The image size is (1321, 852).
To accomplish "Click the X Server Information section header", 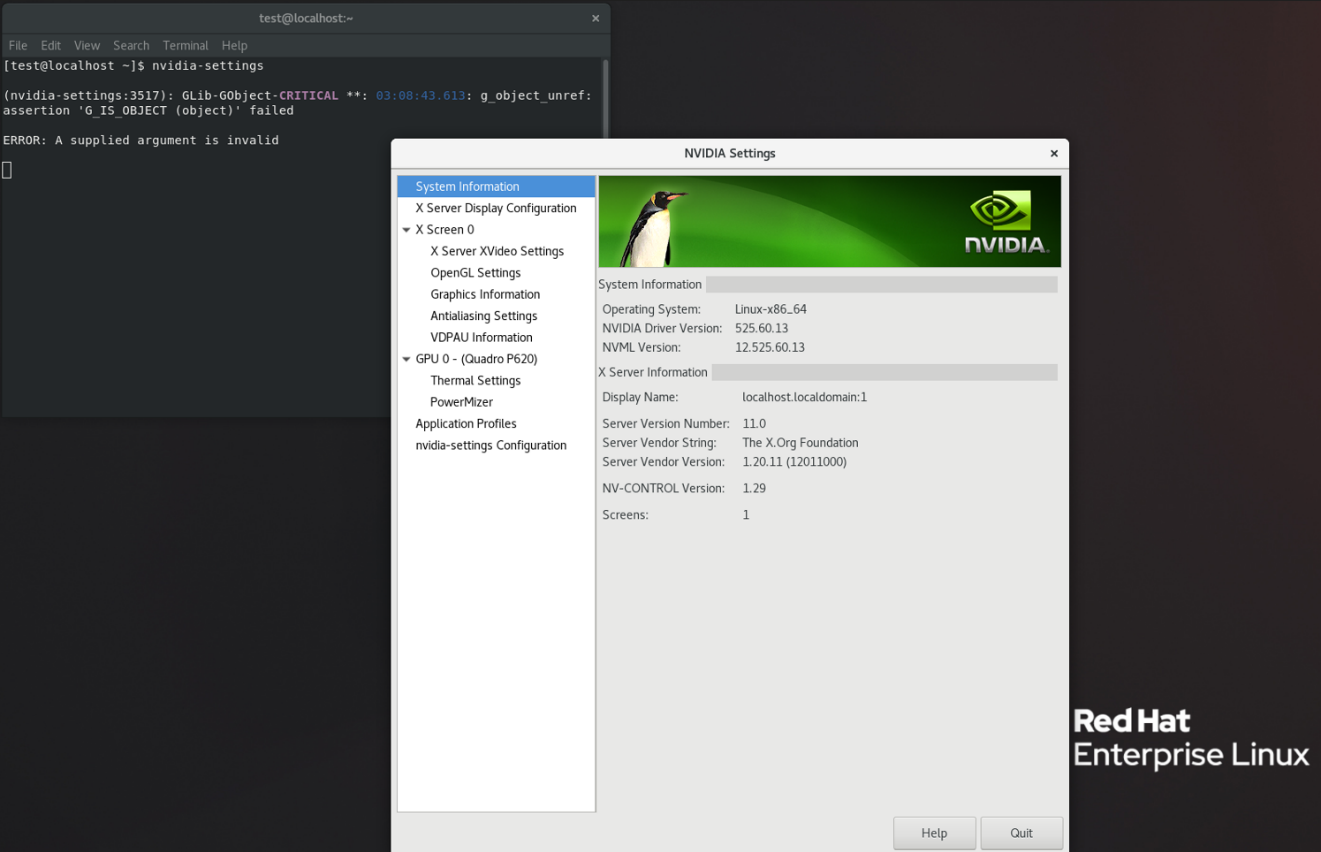I will [x=653, y=372].
